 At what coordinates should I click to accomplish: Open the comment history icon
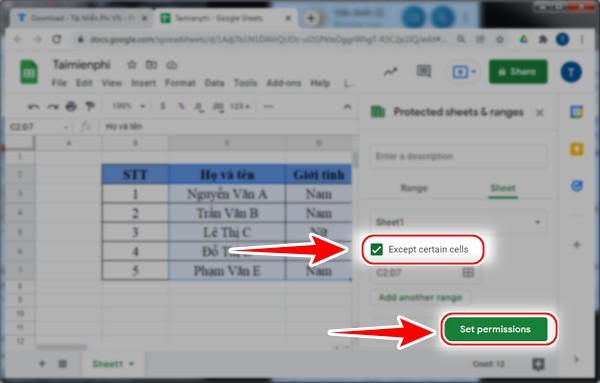(x=424, y=71)
